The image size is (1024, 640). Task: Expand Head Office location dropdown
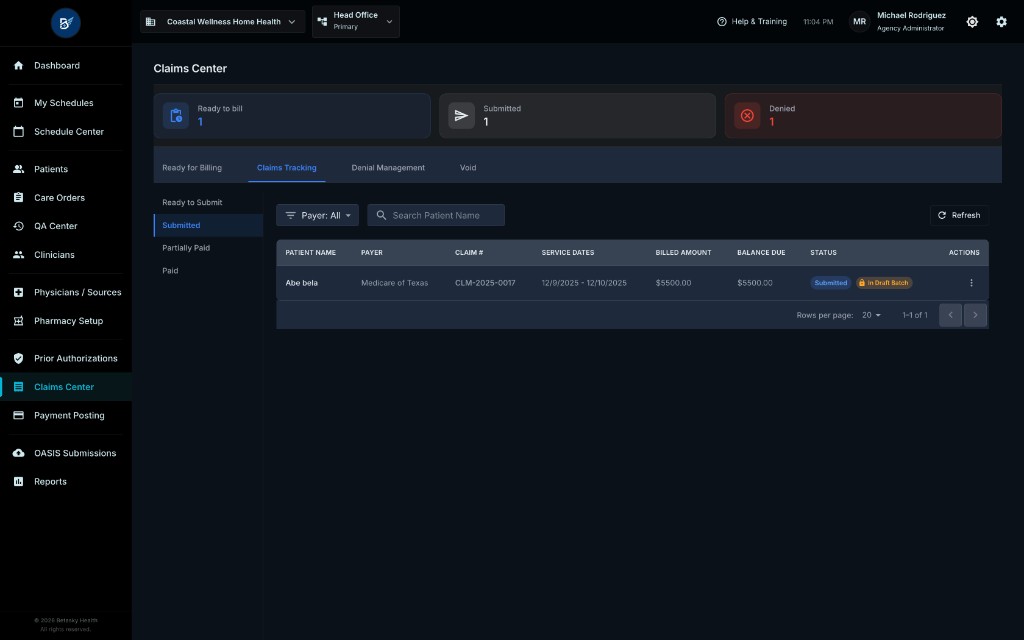(356, 22)
